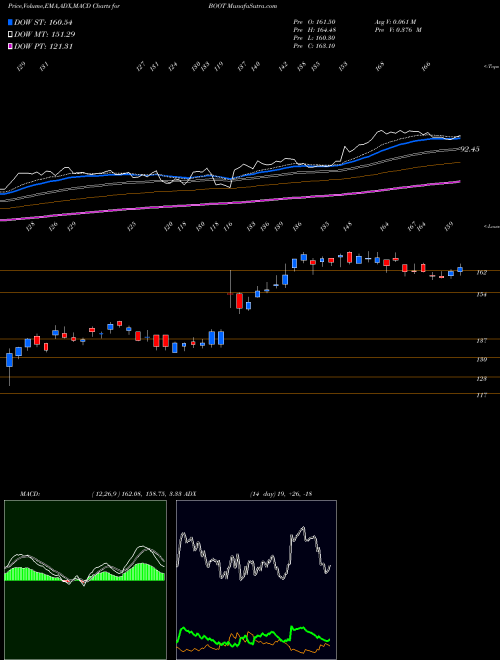Click the Pre C: 163.10 value
Viewport: 500px width, 660px height.
click(314, 46)
